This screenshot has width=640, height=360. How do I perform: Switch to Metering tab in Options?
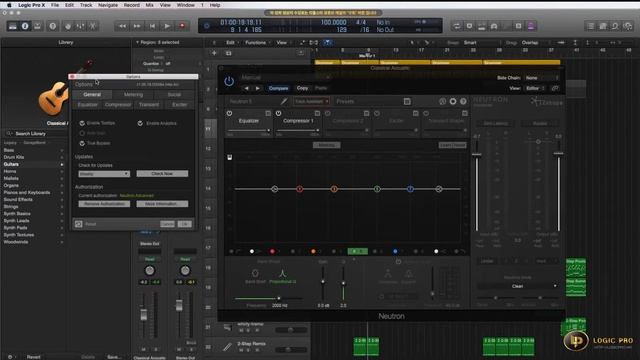(x=133, y=94)
